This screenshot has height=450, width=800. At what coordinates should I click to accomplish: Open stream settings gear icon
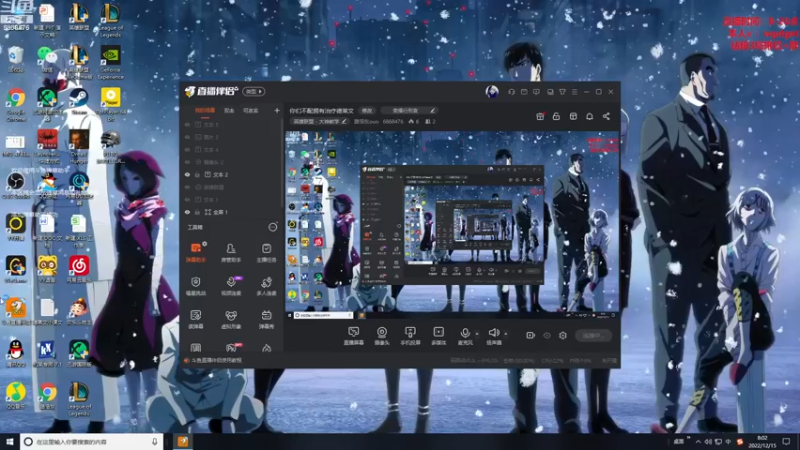click(x=563, y=335)
